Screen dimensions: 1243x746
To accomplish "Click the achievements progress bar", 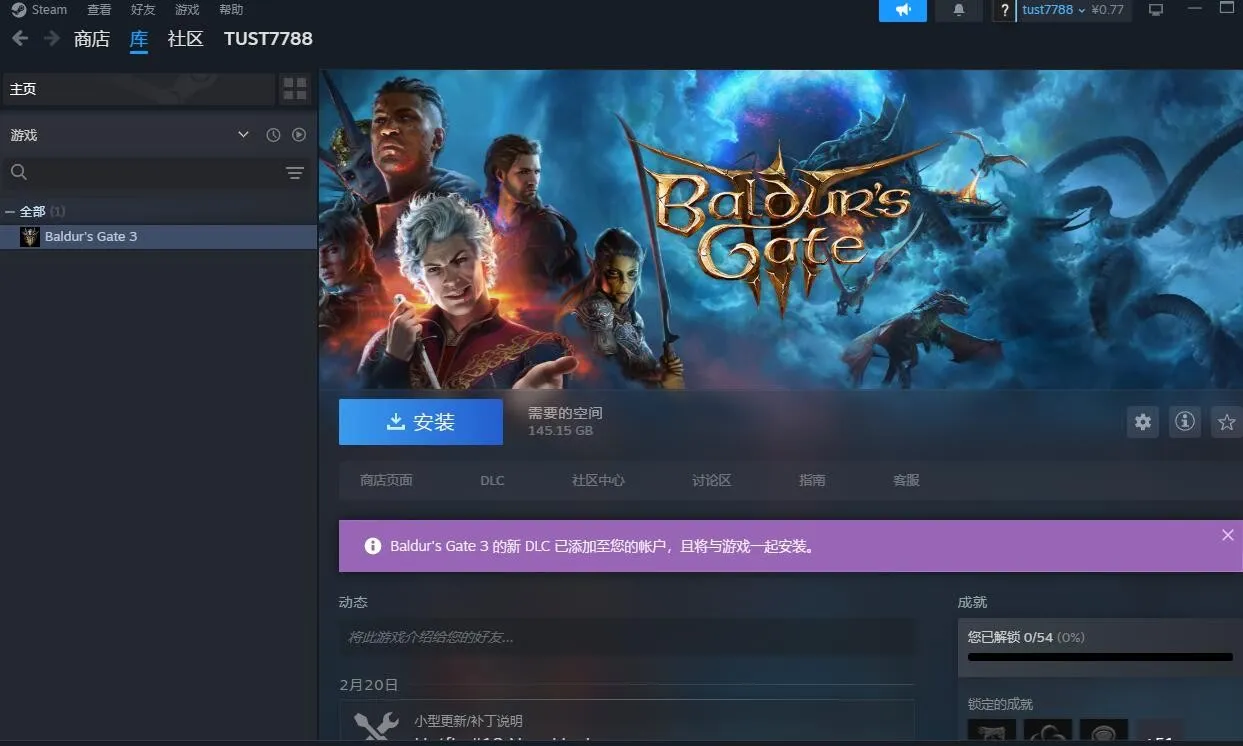I will [1100, 657].
